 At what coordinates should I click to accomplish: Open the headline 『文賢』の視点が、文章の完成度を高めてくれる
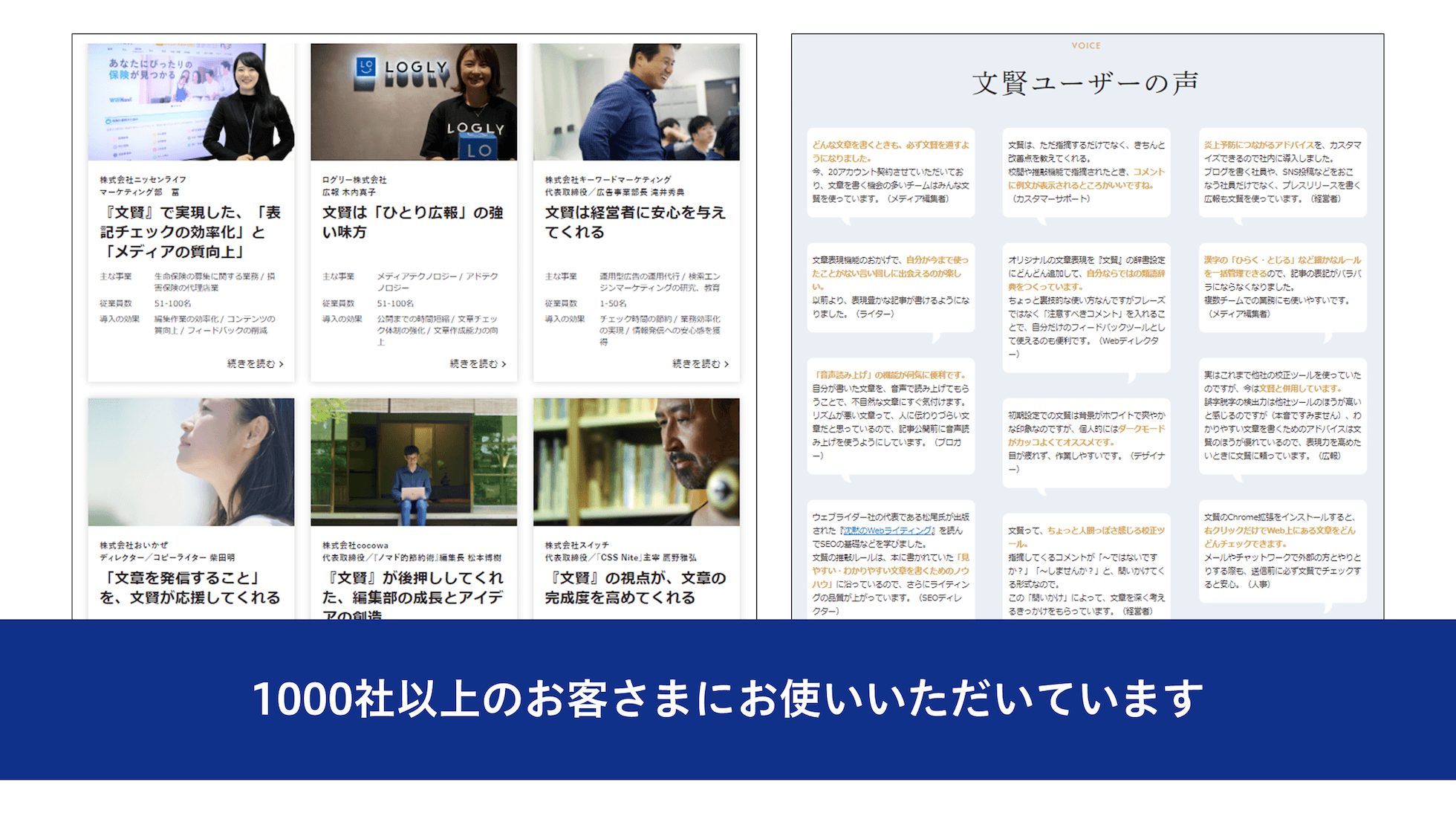pos(636,588)
